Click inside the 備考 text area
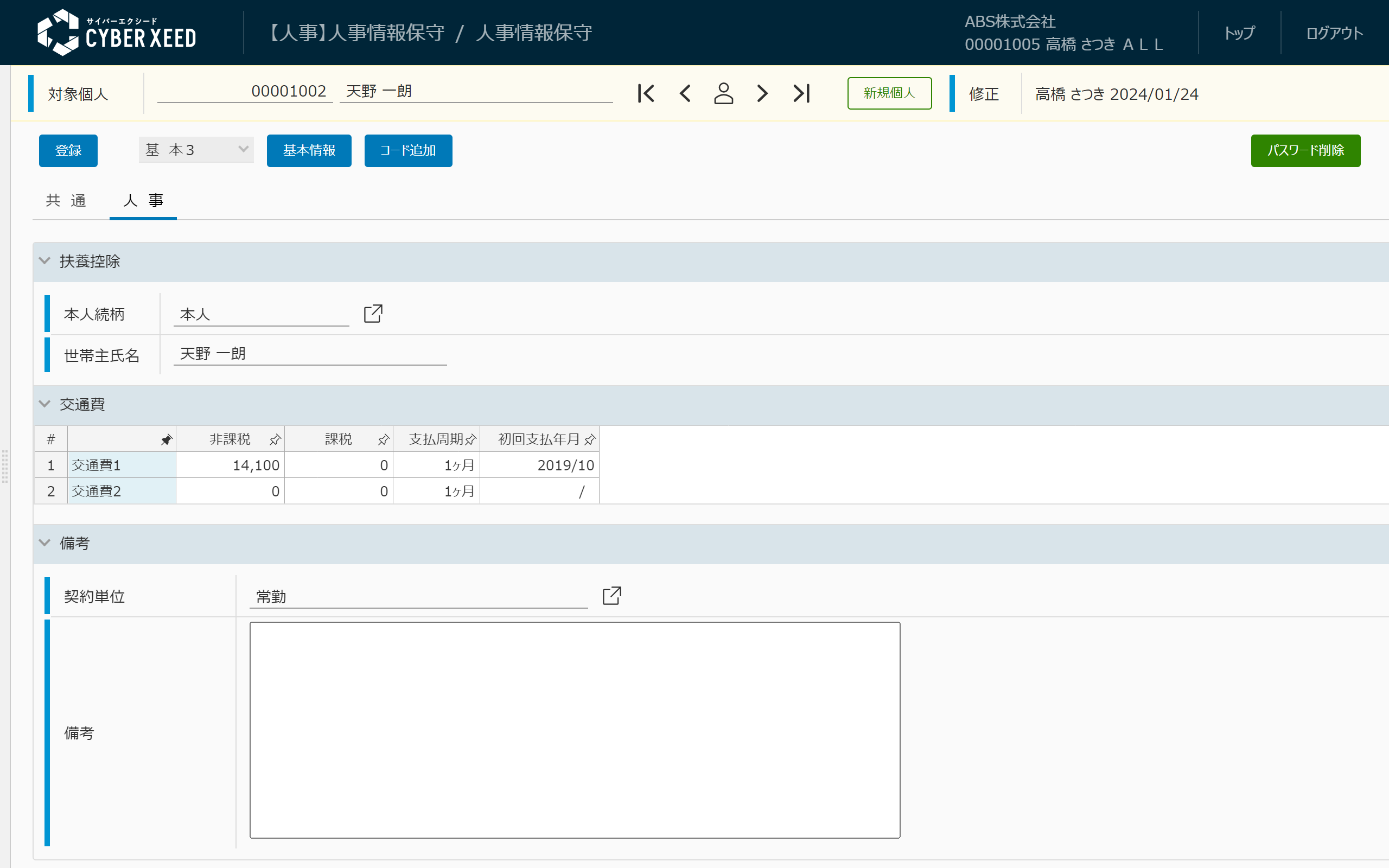The height and width of the screenshot is (868, 1389). (575, 730)
